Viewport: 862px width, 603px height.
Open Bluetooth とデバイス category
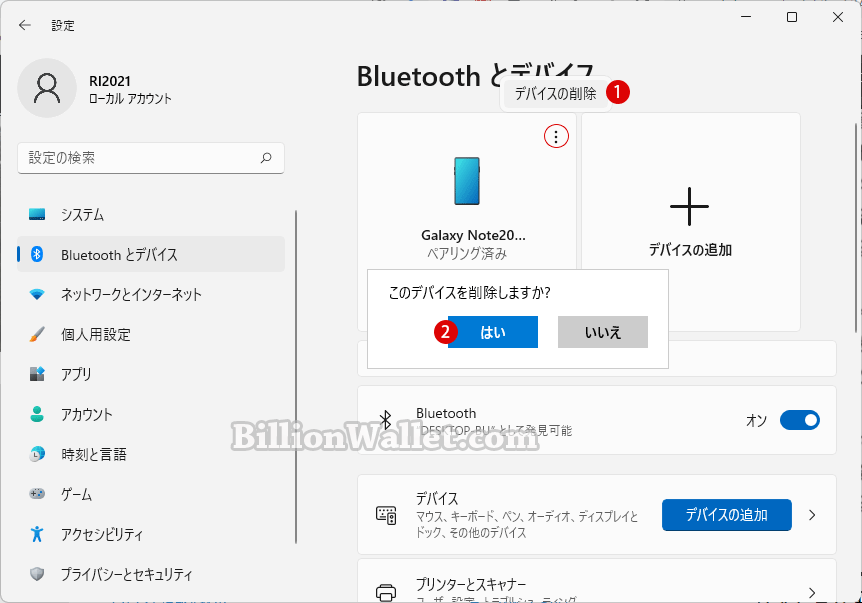point(151,254)
